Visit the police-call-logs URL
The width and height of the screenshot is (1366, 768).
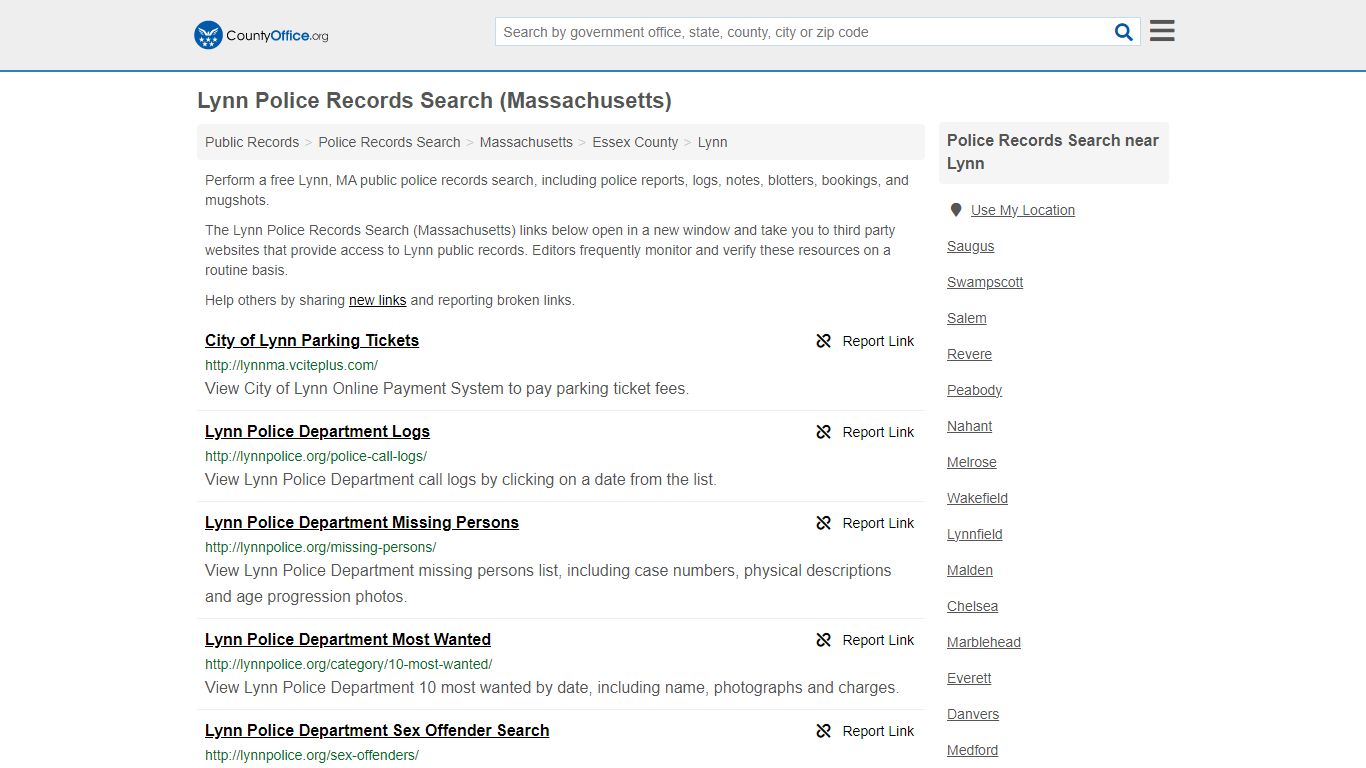pyautogui.click(x=316, y=456)
